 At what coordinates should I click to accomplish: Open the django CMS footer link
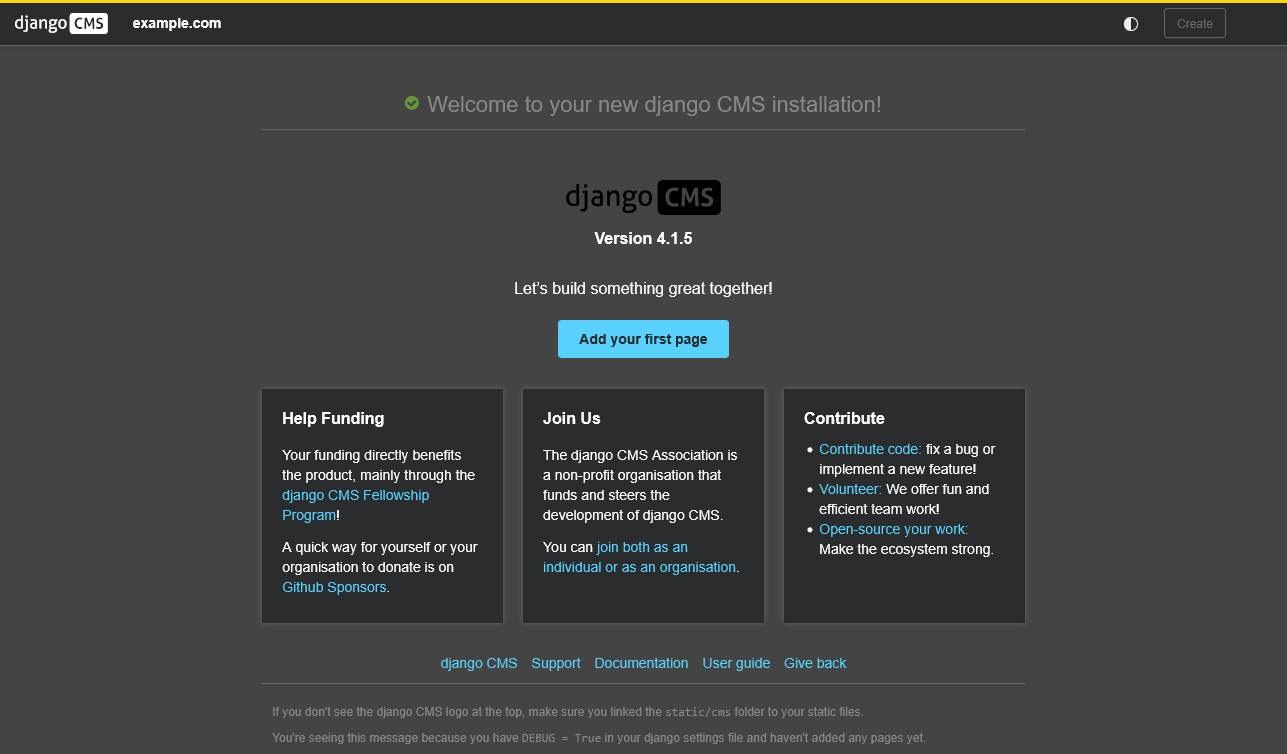[x=479, y=663]
